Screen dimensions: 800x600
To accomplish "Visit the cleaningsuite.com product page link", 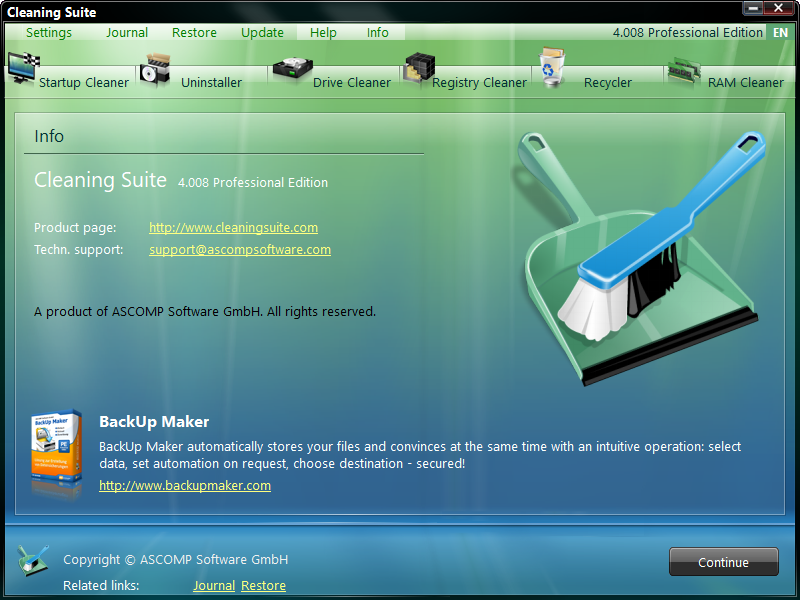I will coord(234,228).
